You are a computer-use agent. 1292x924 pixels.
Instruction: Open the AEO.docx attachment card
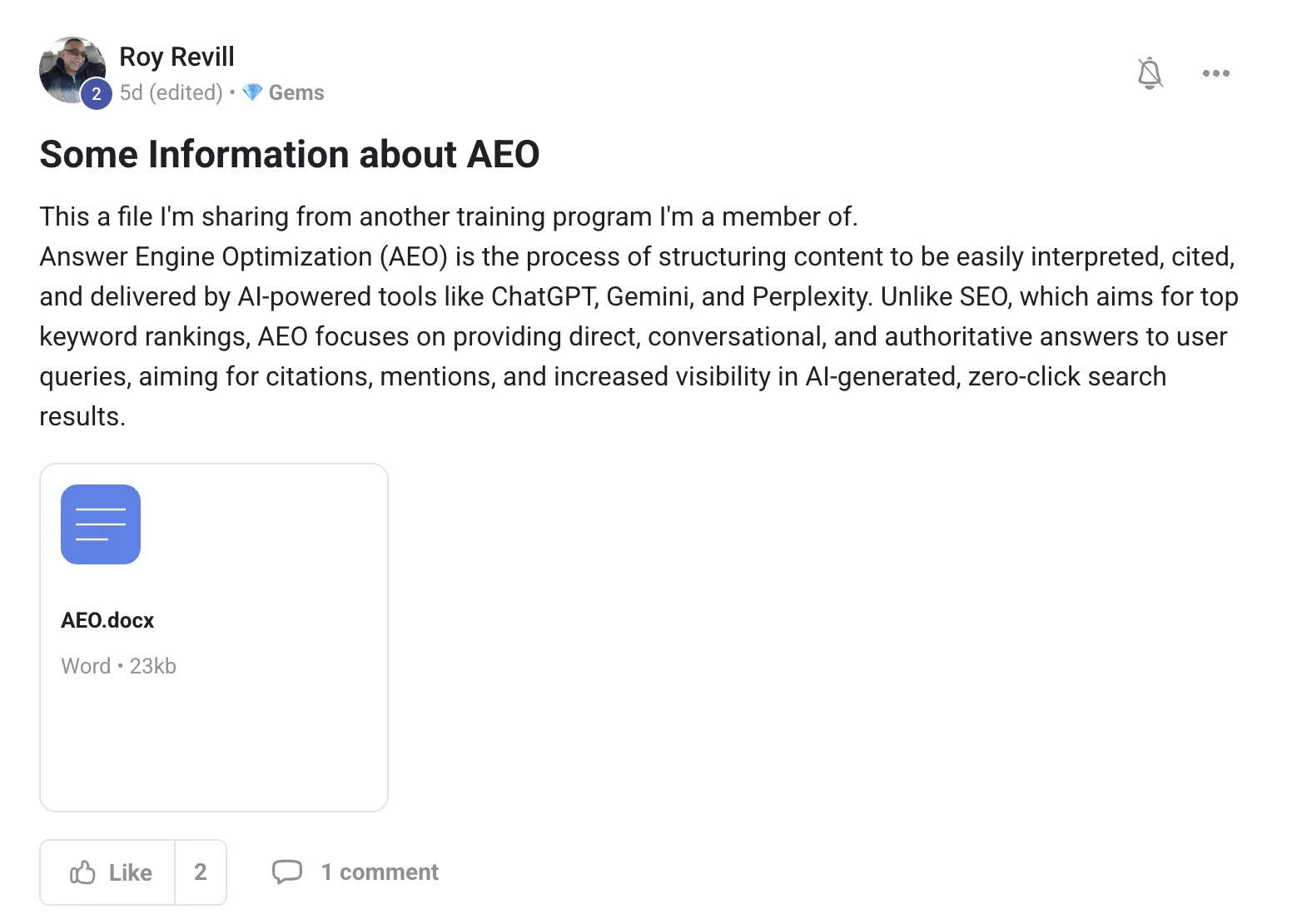pyautogui.click(x=214, y=638)
